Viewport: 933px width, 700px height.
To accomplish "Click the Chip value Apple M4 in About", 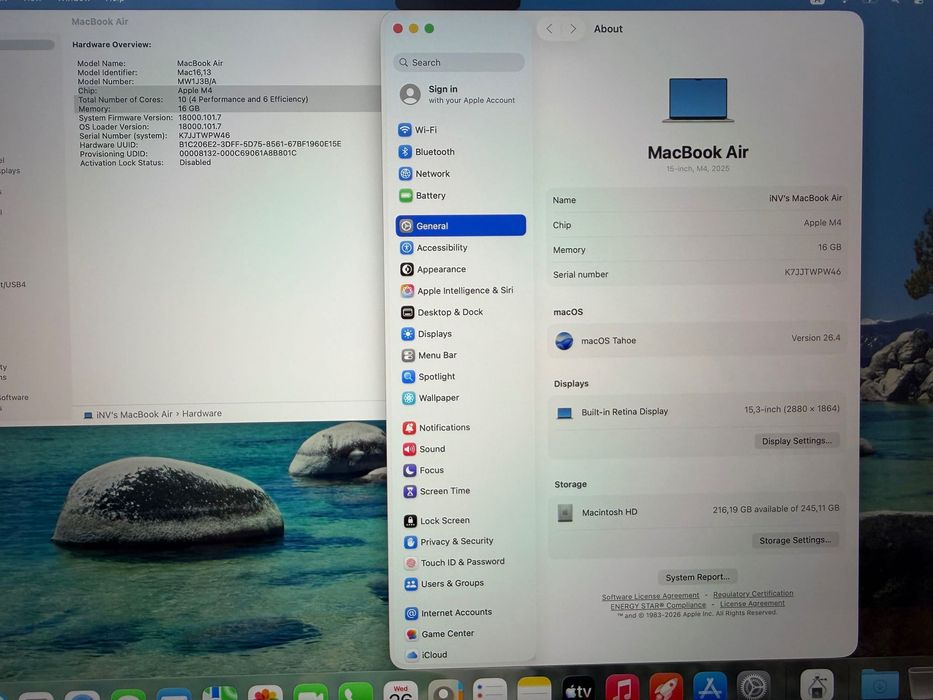I will (822, 223).
